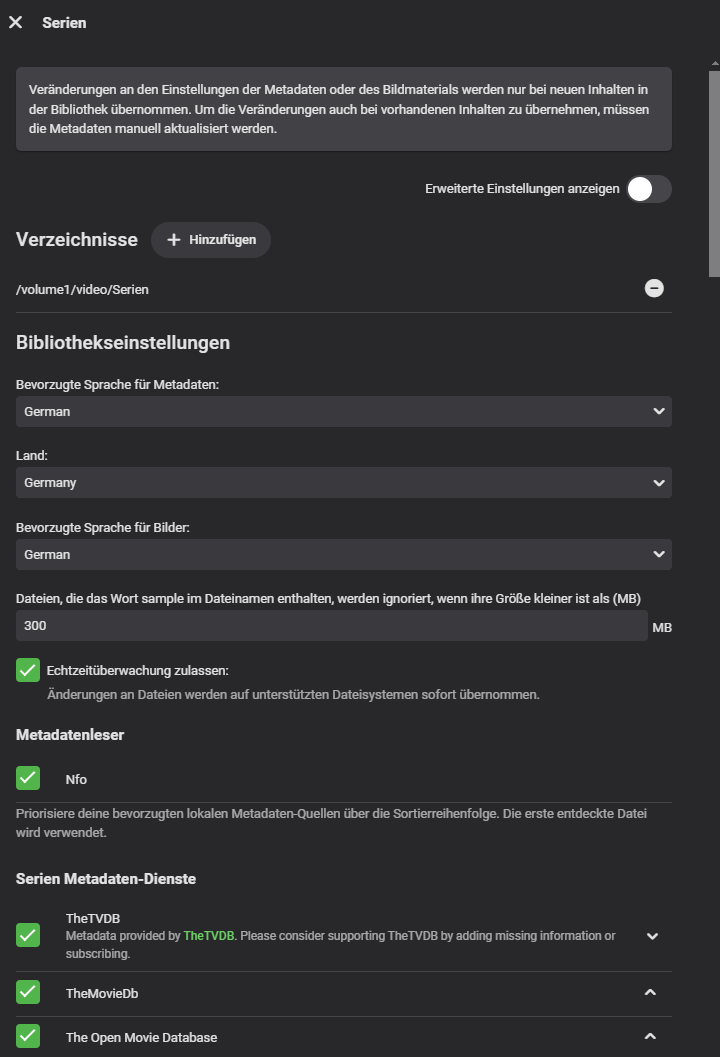This screenshot has height=1057, width=720.
Task: Uncheck The Open Movie Database service
Action: click(28, 1036)
